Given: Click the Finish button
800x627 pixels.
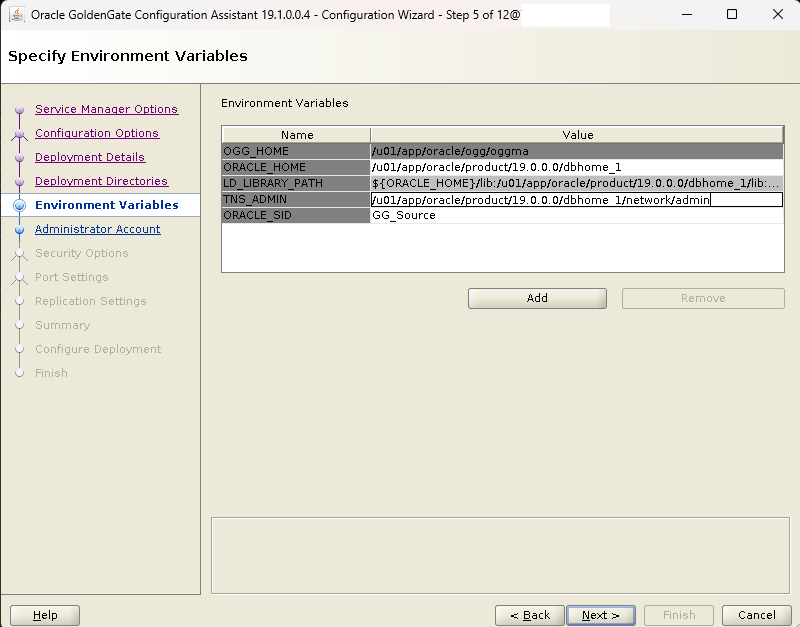Looking at the screenshot, I should 679,615.
